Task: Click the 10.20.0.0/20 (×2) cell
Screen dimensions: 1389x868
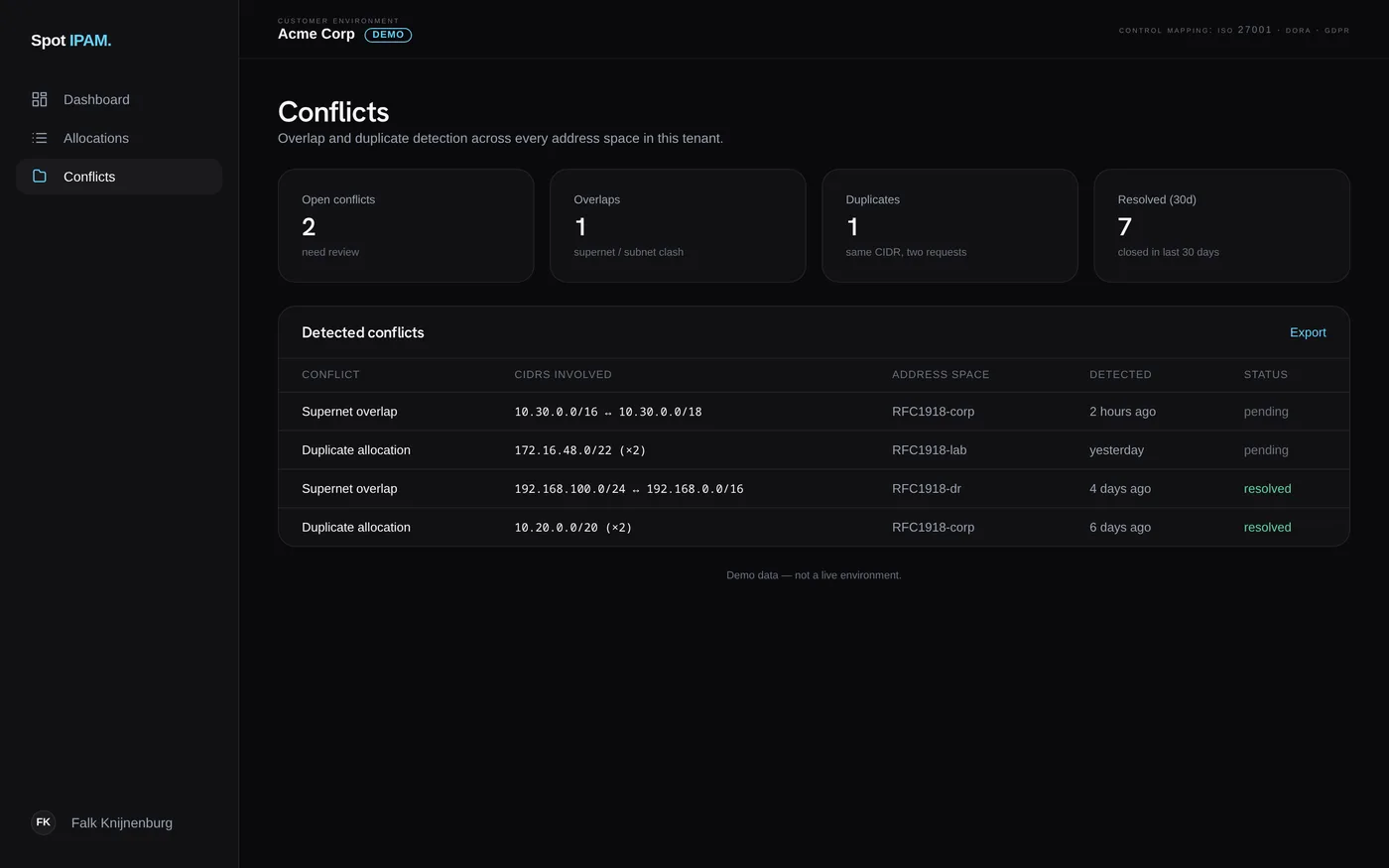Action: pos(573,528)
